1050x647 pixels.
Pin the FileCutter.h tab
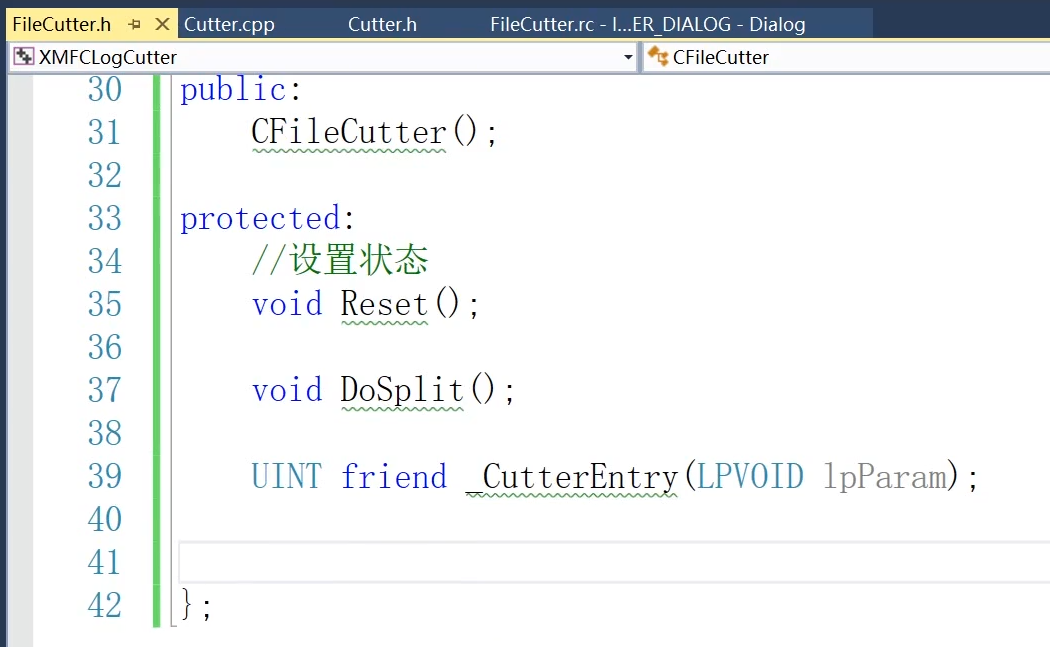pos(135,25)
